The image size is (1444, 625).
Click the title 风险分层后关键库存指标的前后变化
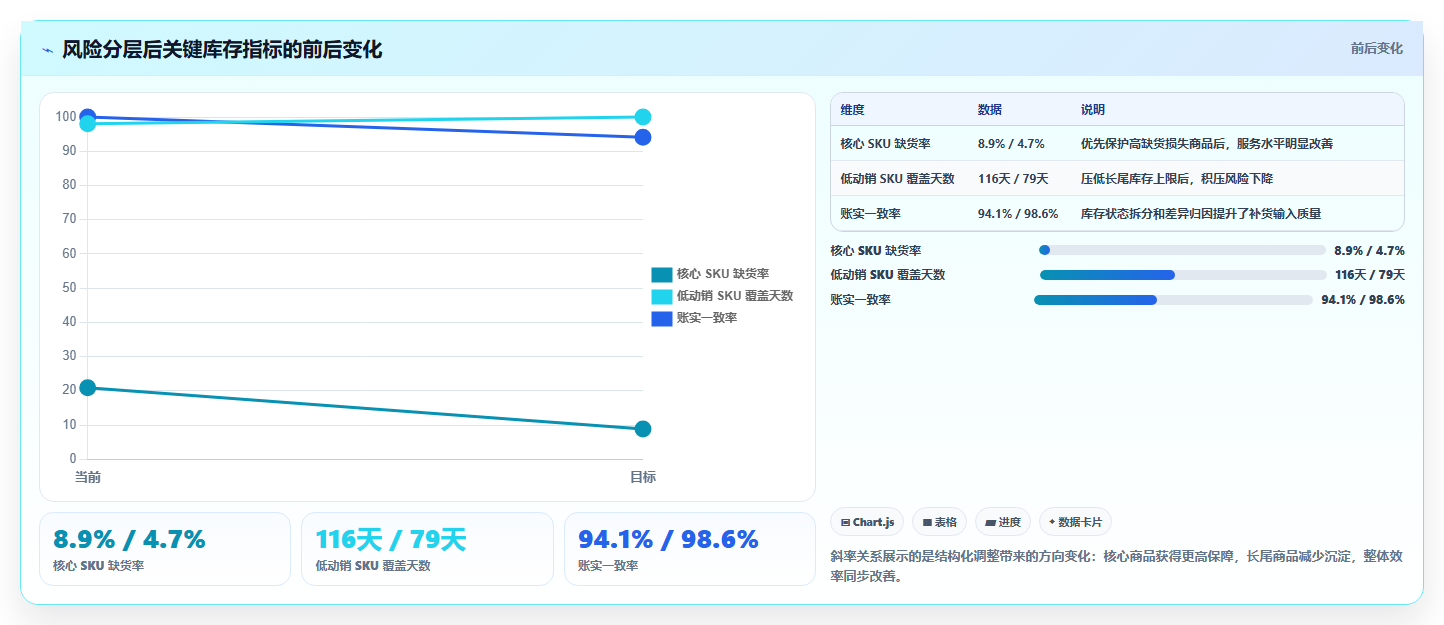222,49
